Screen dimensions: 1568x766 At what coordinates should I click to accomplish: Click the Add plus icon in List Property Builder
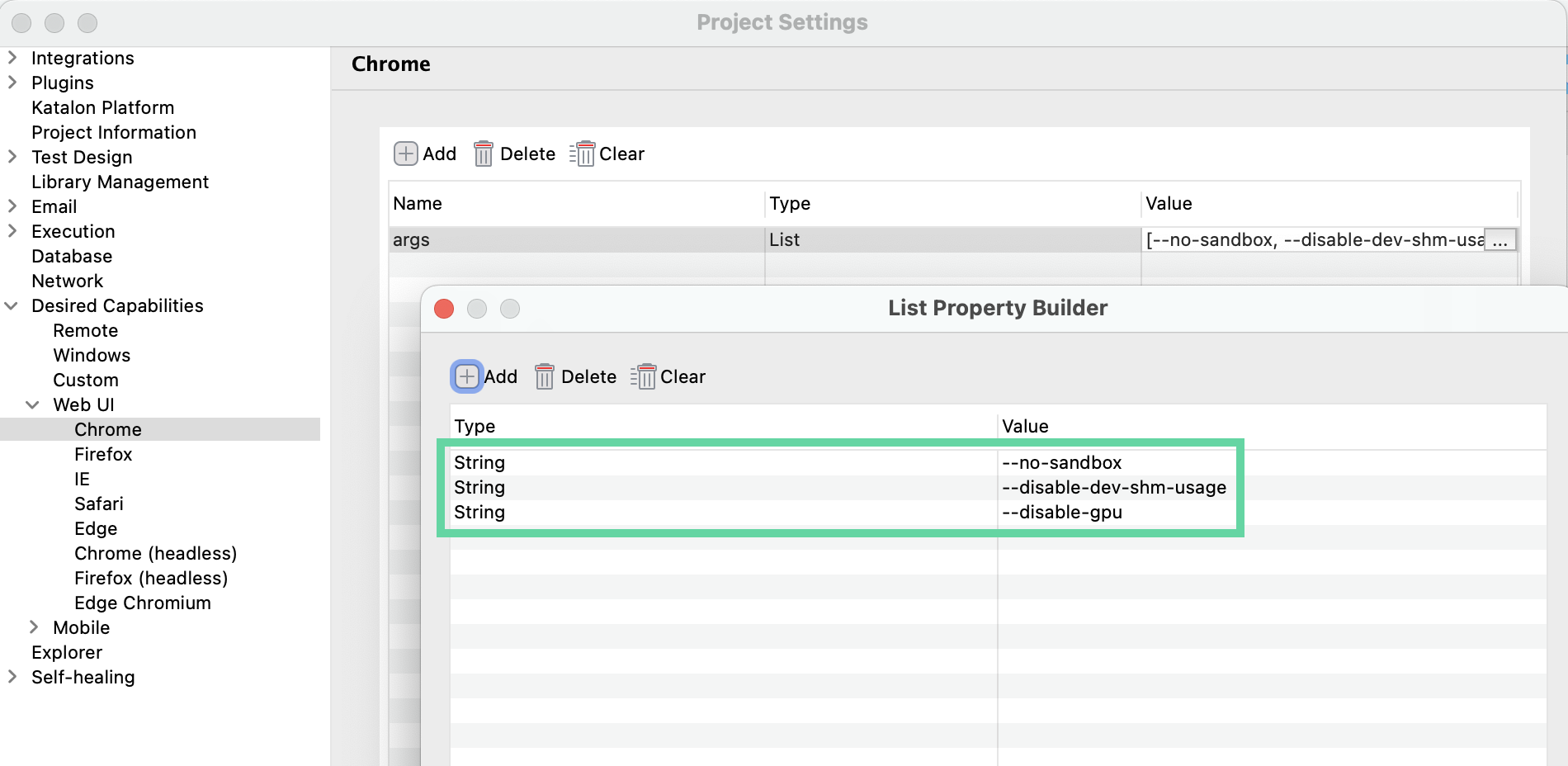tap(466, 376)
